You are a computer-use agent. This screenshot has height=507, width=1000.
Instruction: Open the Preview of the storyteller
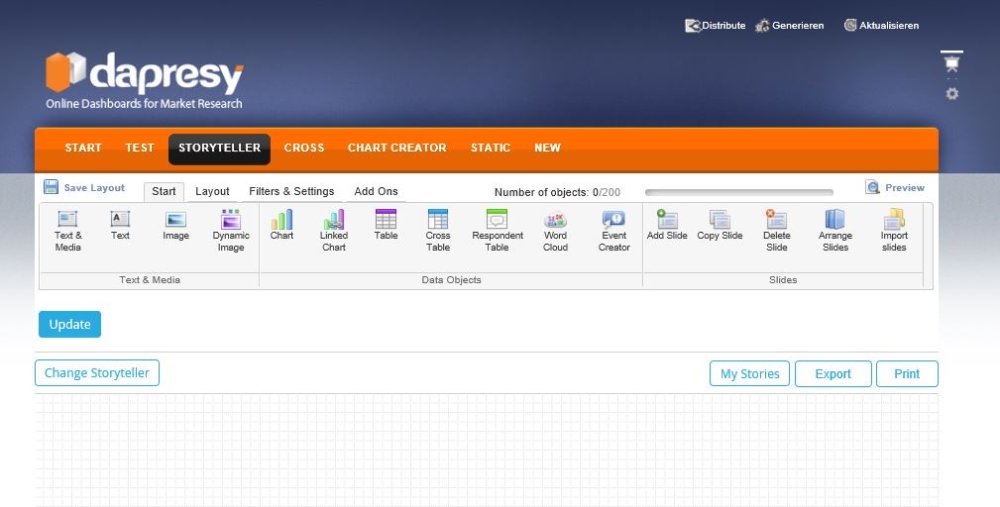coord(895,187)
